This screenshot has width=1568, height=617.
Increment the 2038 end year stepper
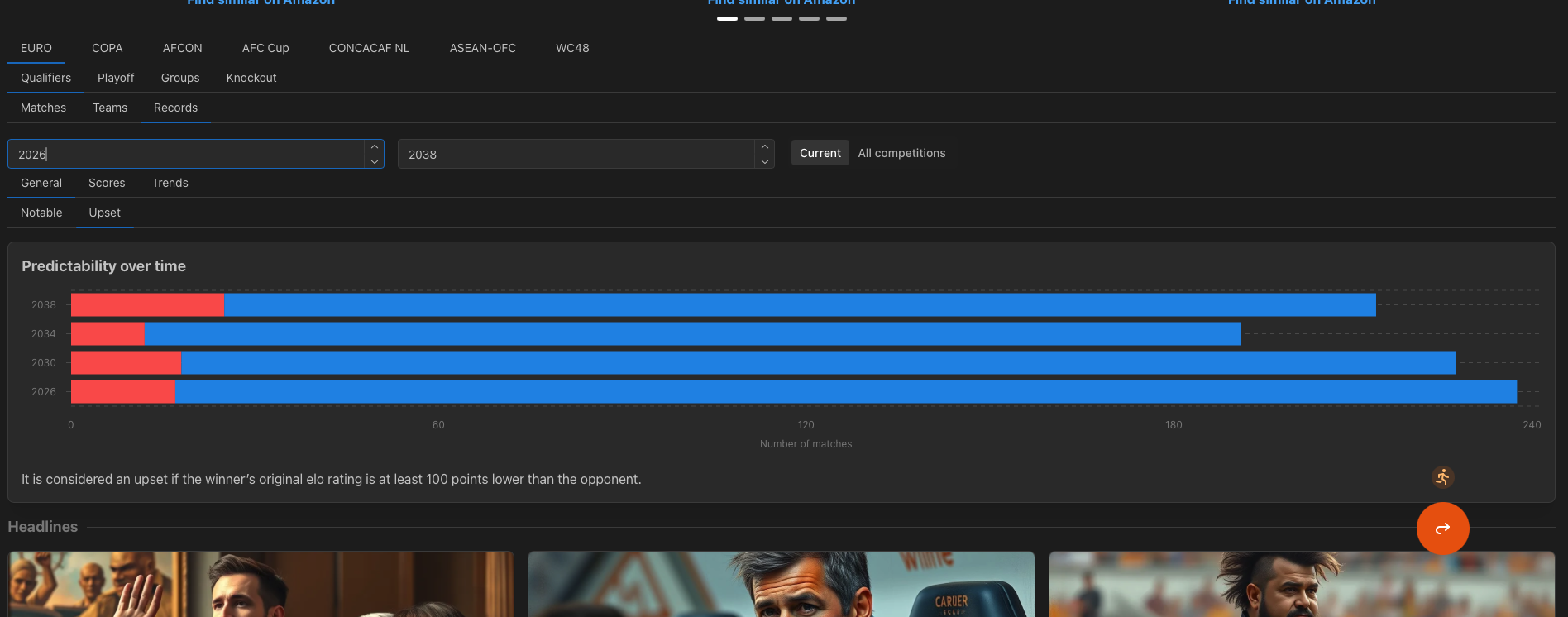coord(765,147)
